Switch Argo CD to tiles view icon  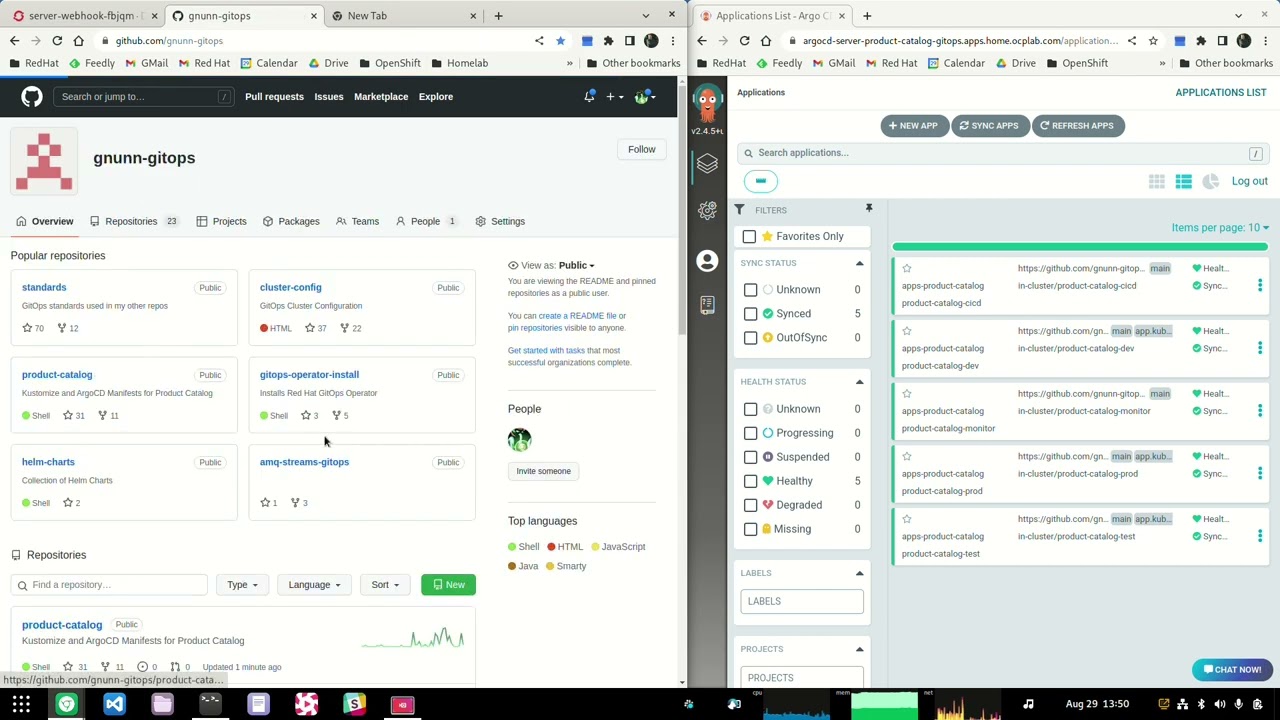point(1156,181)
